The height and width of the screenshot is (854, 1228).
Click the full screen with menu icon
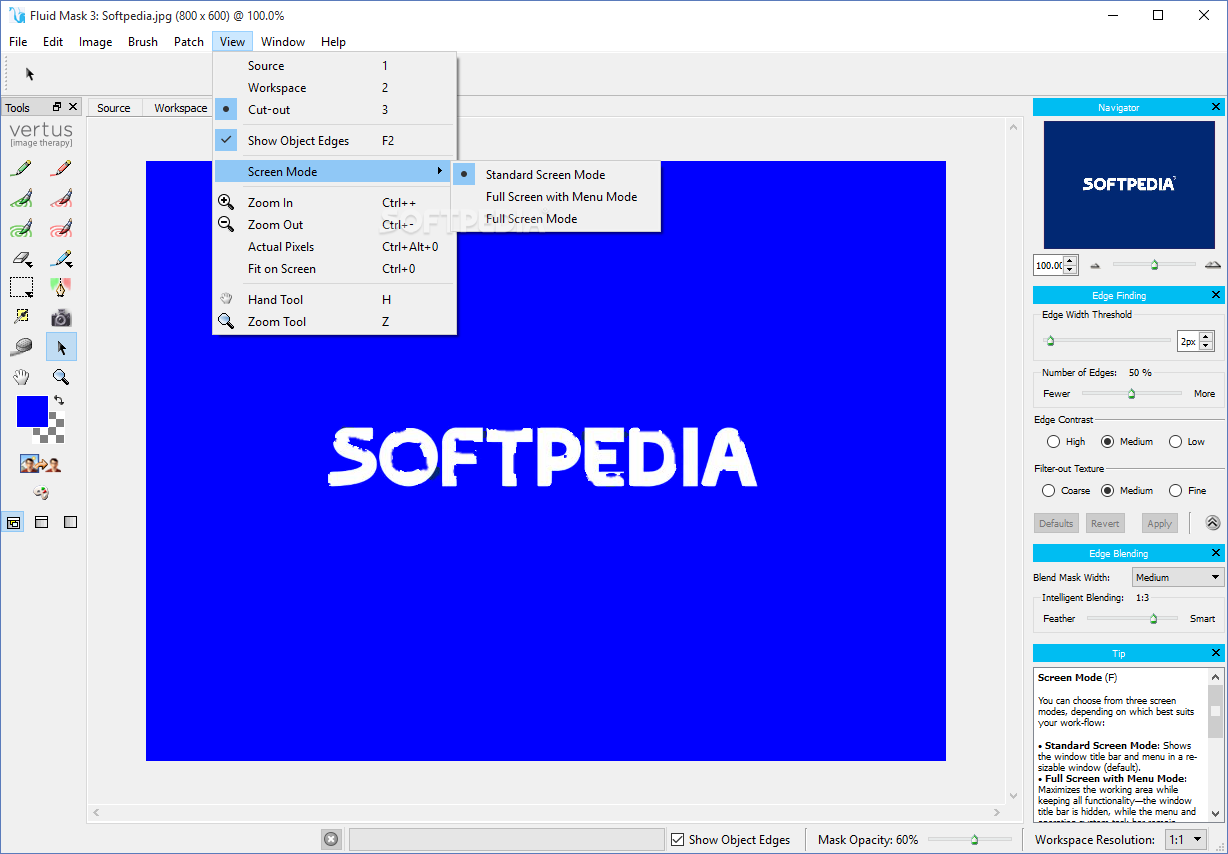(x=42, y=522)
